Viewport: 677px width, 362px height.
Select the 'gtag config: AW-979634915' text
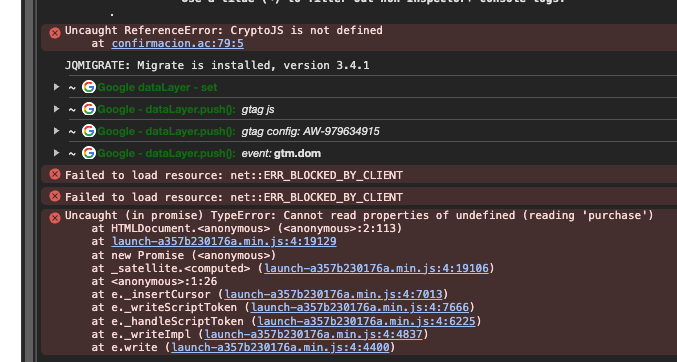click(x=310, y=131)
